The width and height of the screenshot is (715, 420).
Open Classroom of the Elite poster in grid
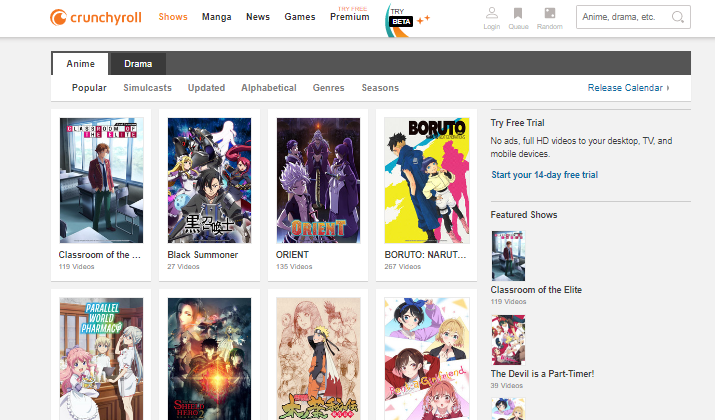coord(101,180)
